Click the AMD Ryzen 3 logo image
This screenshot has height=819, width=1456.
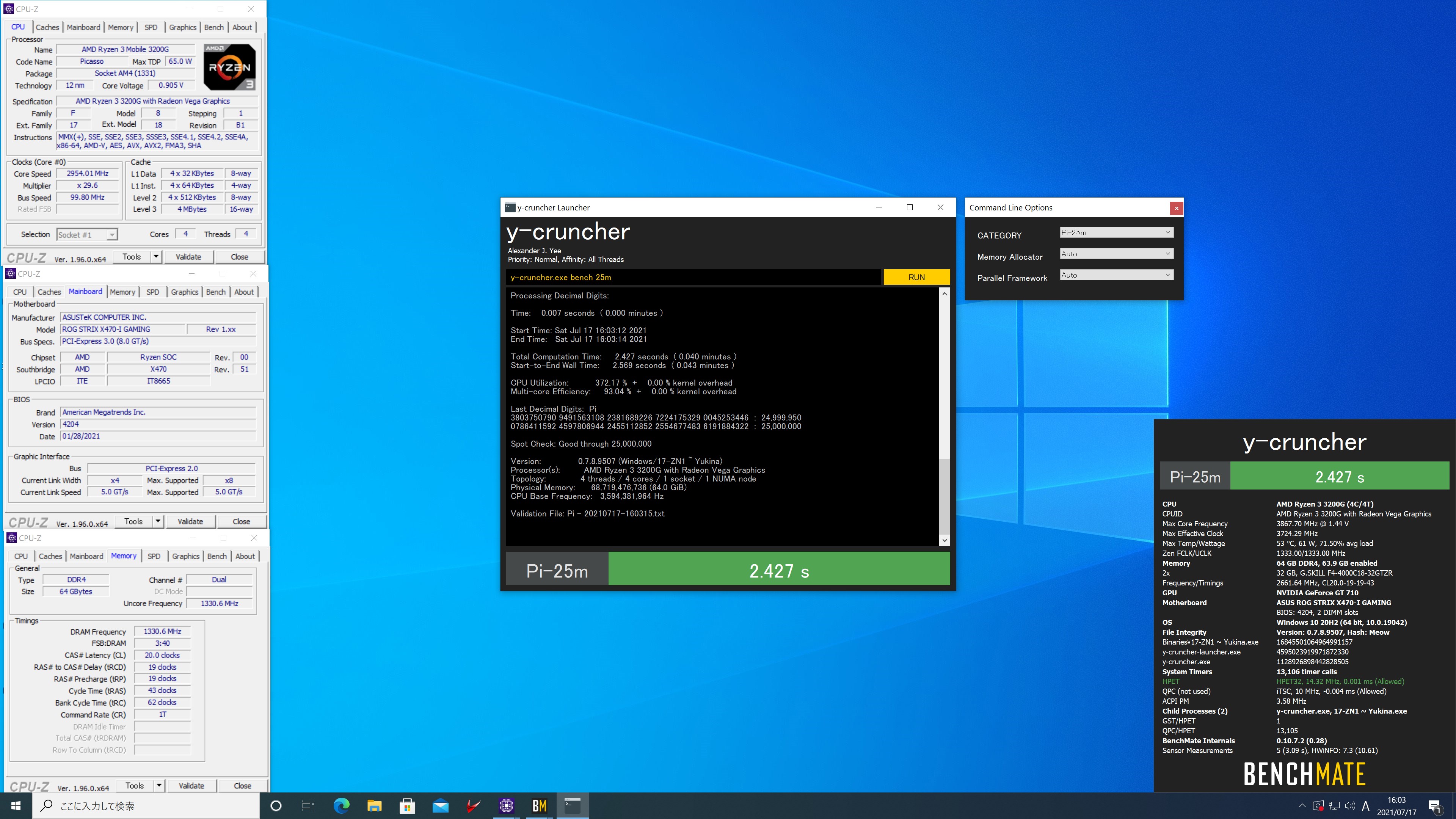tap(230, 67)
